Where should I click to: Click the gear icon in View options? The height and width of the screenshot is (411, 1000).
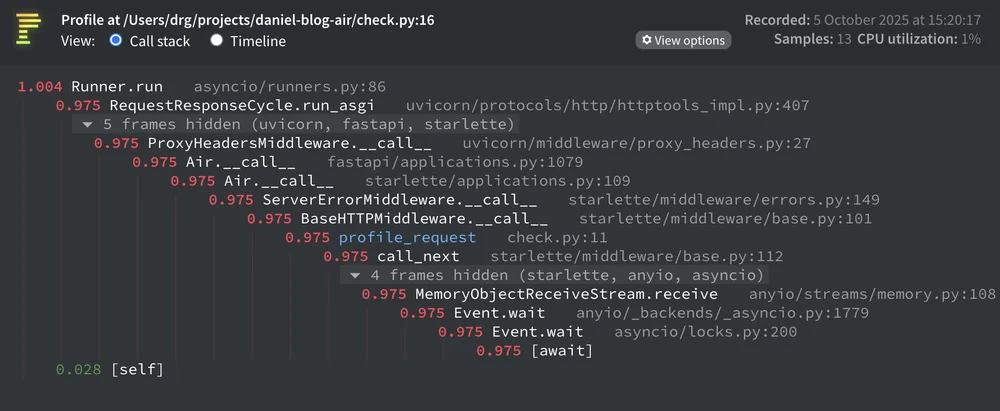tap(647, 40)
